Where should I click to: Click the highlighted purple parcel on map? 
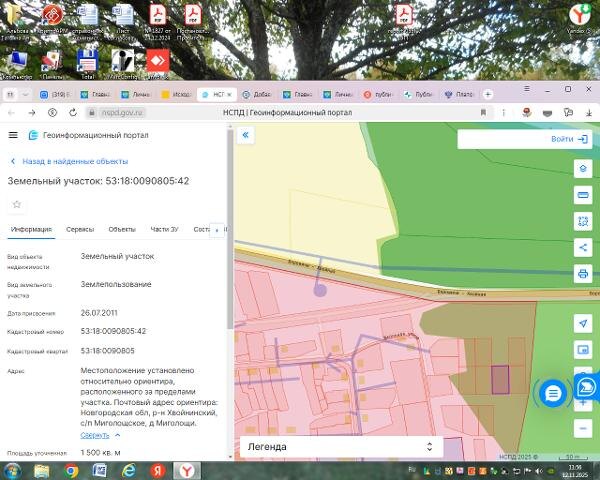click(x=500, y=380)
